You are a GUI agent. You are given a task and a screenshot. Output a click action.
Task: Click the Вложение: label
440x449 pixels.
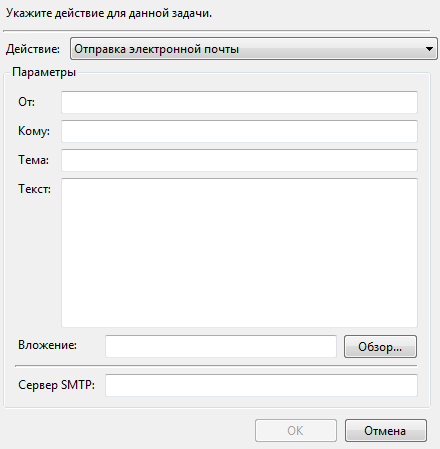click(x=47, y=345)
